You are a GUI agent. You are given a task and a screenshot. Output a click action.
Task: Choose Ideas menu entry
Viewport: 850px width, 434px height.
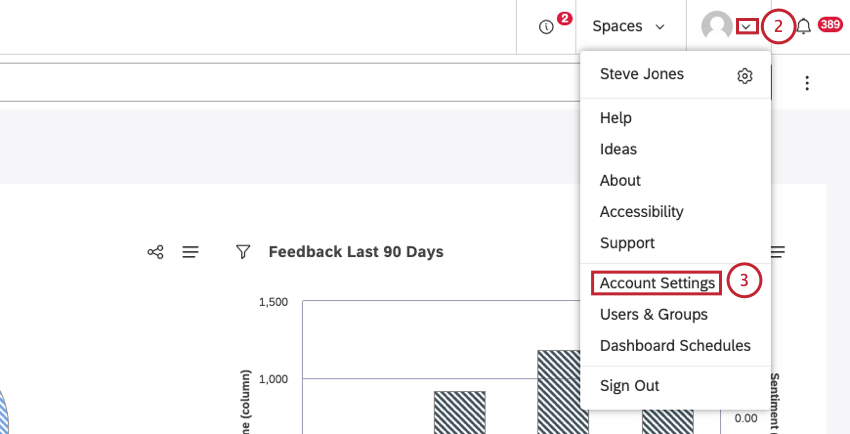pos(618,149)
